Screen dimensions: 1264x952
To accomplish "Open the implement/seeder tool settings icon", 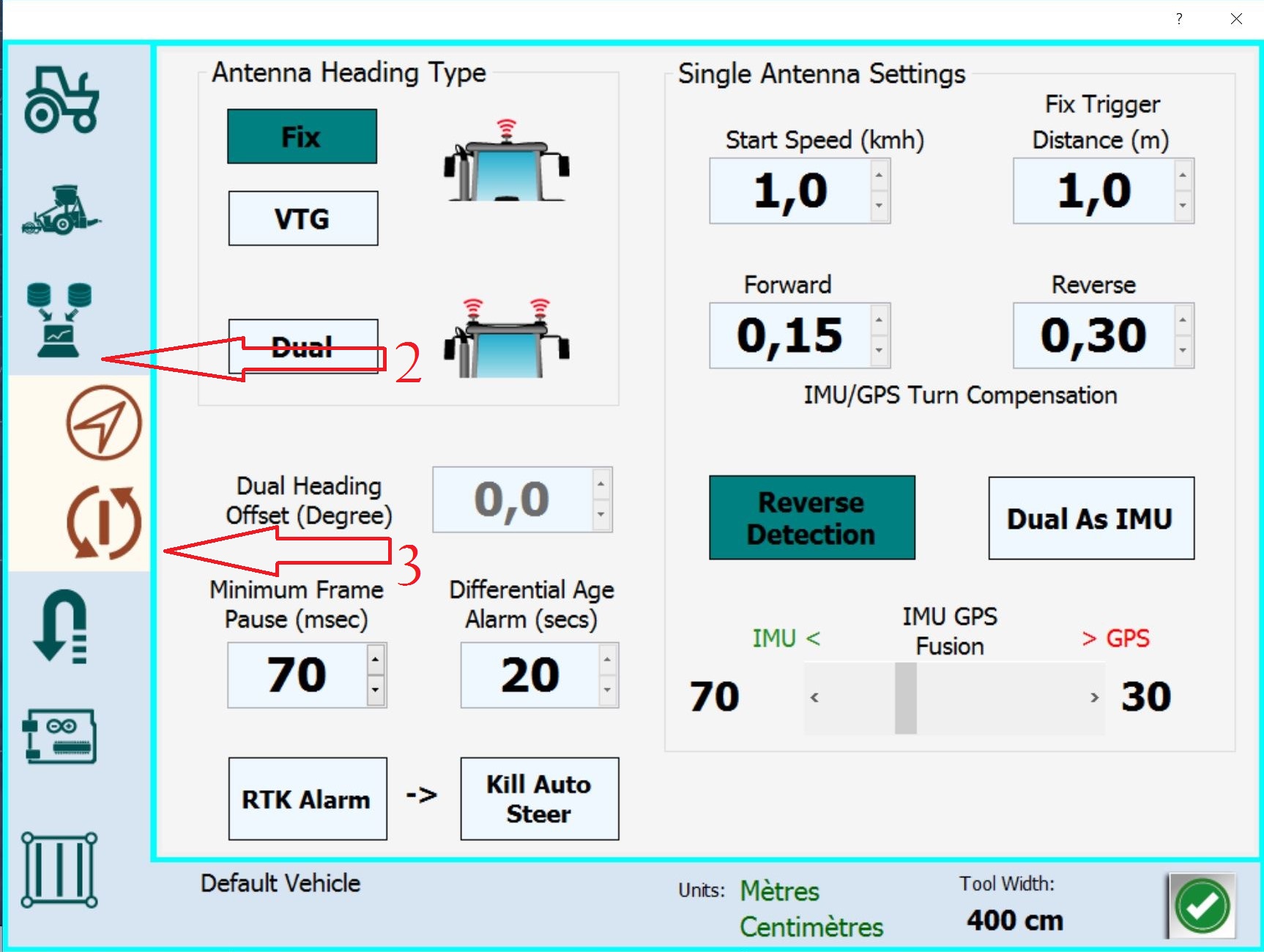I will 62,210.
